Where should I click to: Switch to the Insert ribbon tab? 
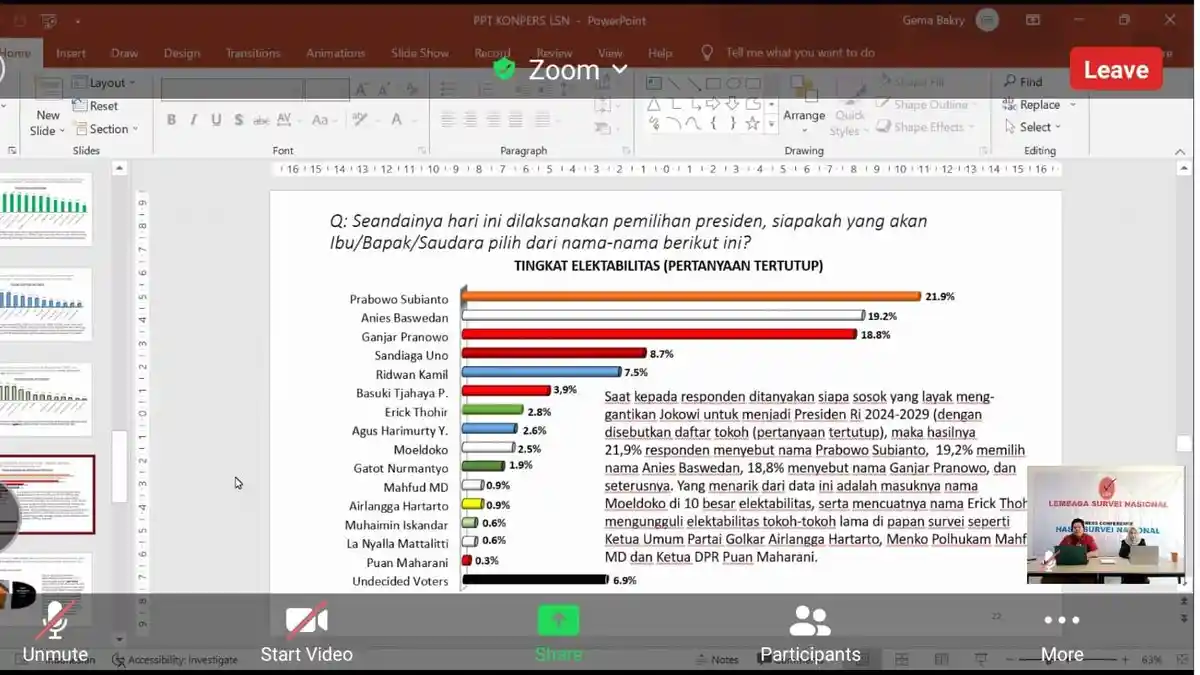tap(71, 53)
